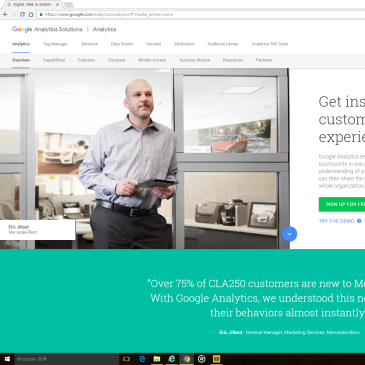Click the round white swirl taskbar icon
This screenshot has height=365, width=365.
pyautogui.click(x=201, y=359)
